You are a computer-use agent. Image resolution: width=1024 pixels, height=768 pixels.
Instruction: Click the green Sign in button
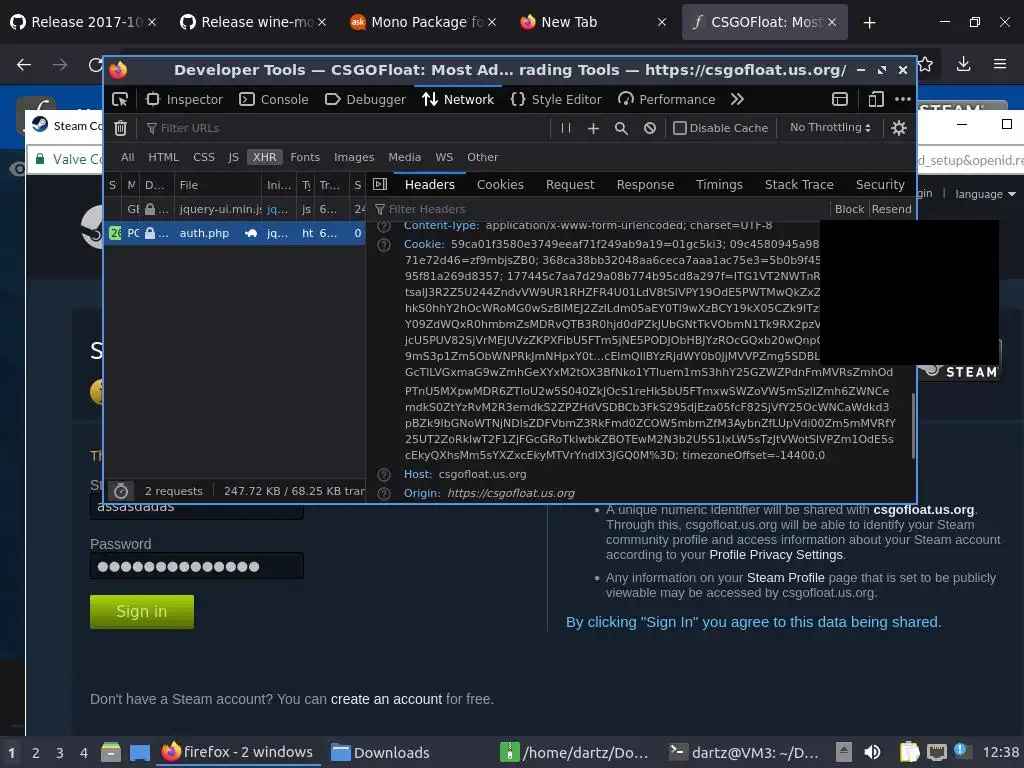[x=142, y=612]
